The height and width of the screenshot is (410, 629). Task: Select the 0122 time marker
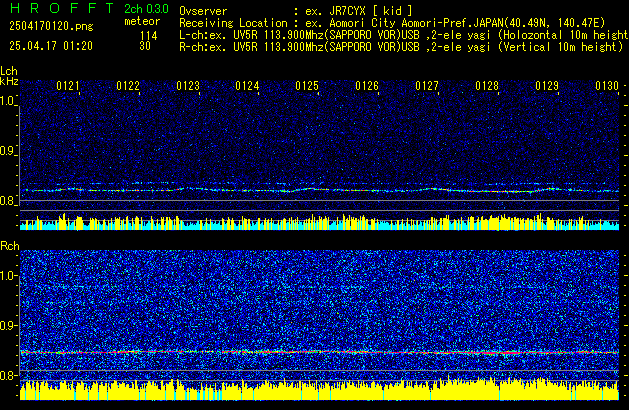click(128, 86)
